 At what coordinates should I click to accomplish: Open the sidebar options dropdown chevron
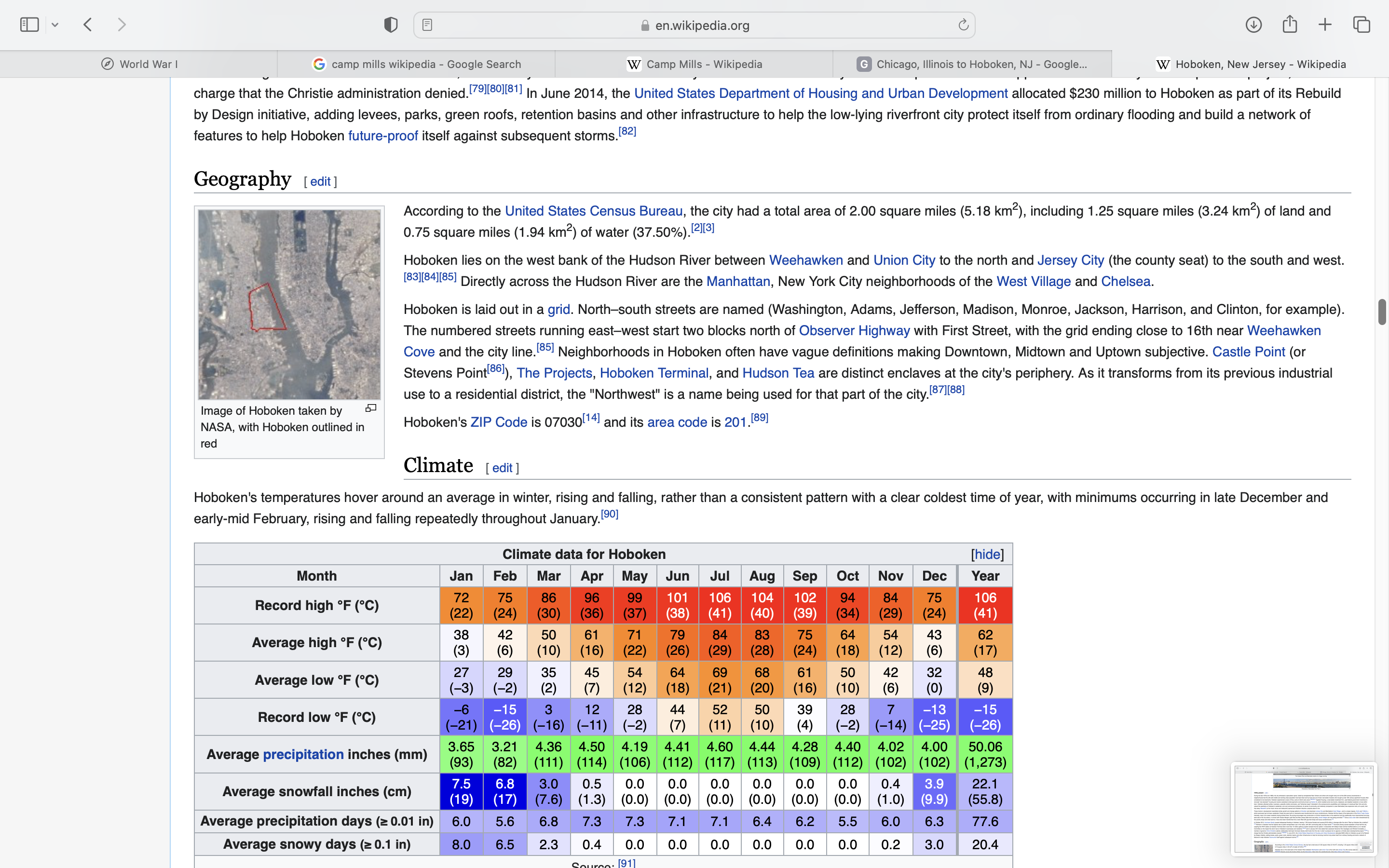(55, 25)
